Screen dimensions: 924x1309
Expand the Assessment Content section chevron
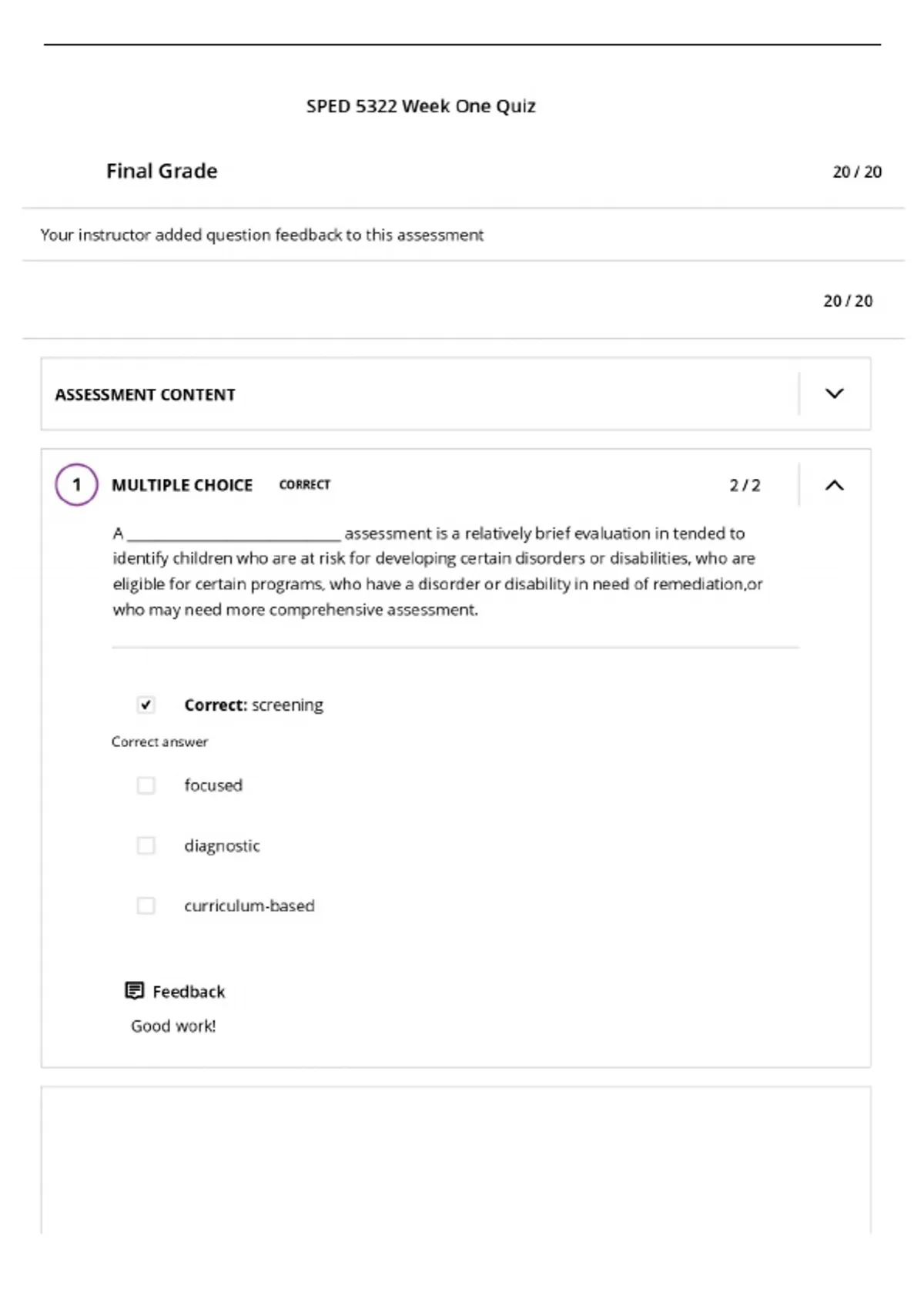coord(834,393)
